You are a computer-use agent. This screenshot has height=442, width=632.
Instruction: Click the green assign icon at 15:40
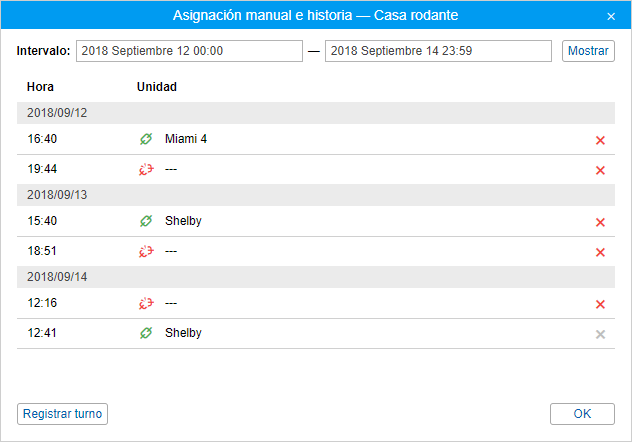tap(145, 221)
